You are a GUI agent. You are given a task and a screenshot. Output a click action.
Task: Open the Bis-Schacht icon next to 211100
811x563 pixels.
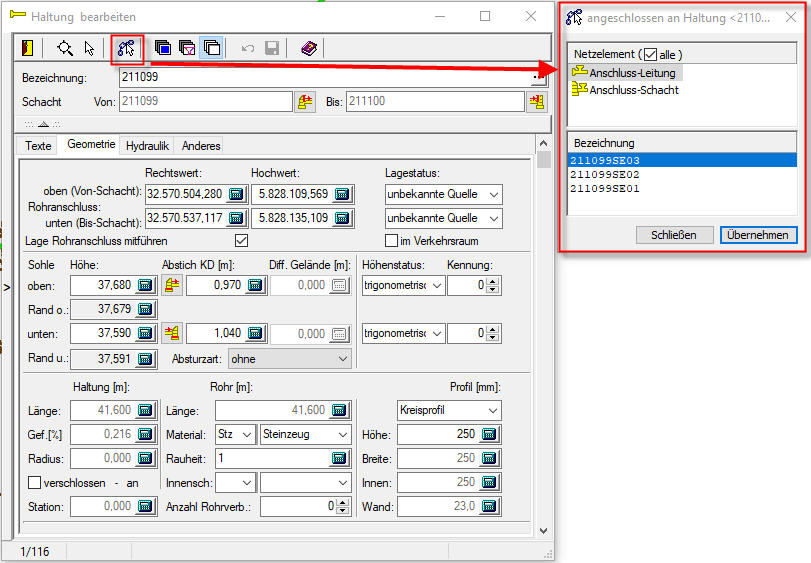(x=537, y=102)
